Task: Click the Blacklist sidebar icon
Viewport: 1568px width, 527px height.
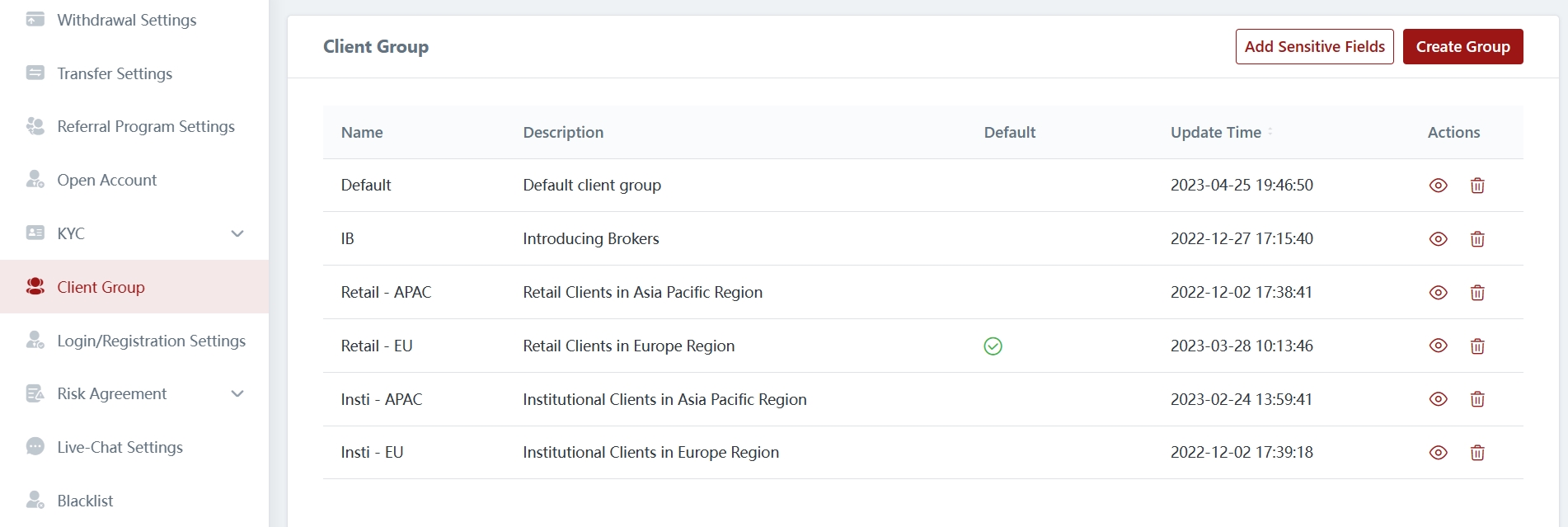Action: [x=35, y=501]
